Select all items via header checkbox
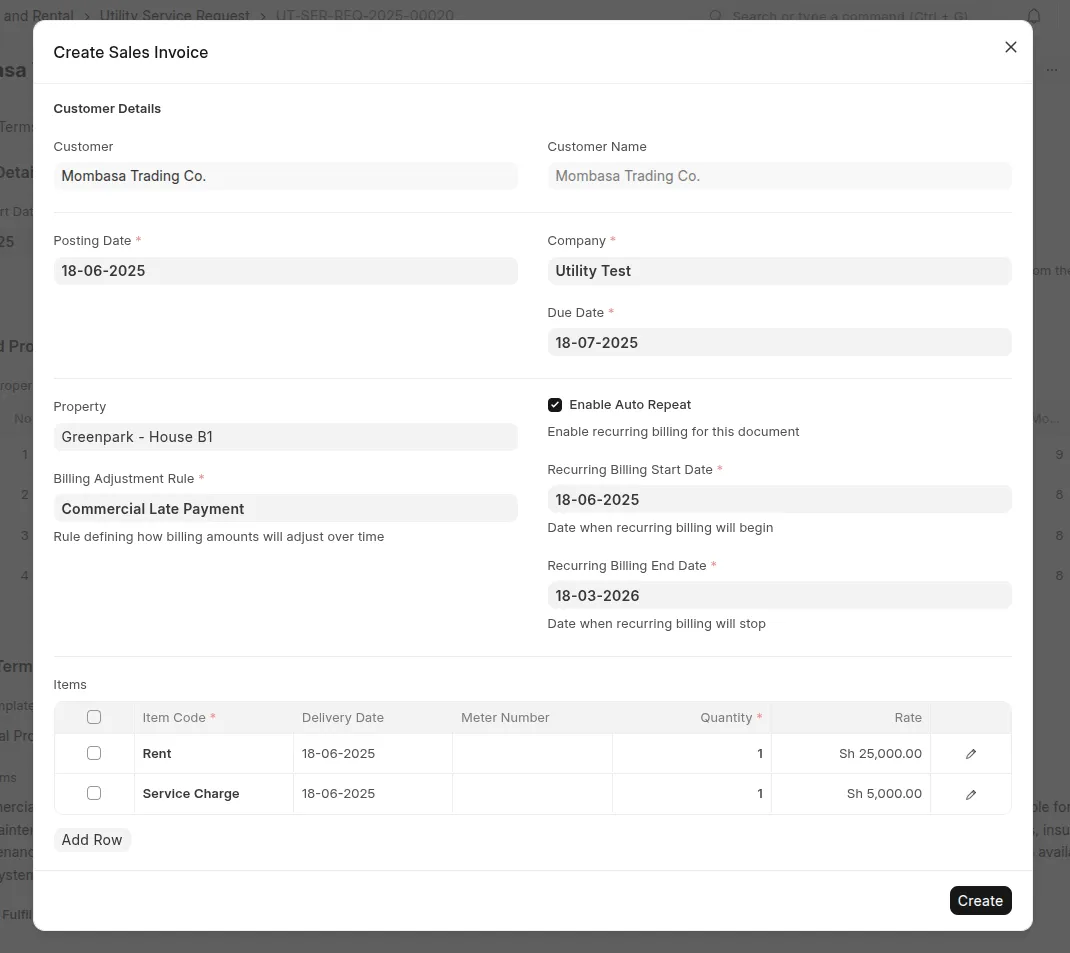This screenshot has height=953, width=1070. coord(94,717)
